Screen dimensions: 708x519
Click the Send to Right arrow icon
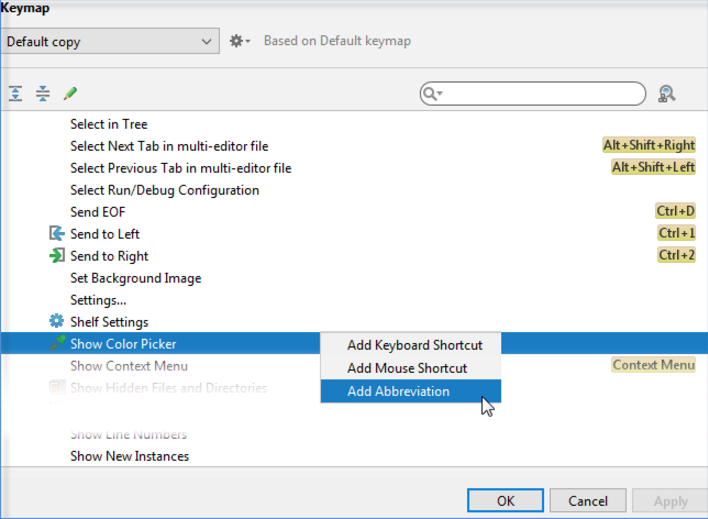pos(56,256)
